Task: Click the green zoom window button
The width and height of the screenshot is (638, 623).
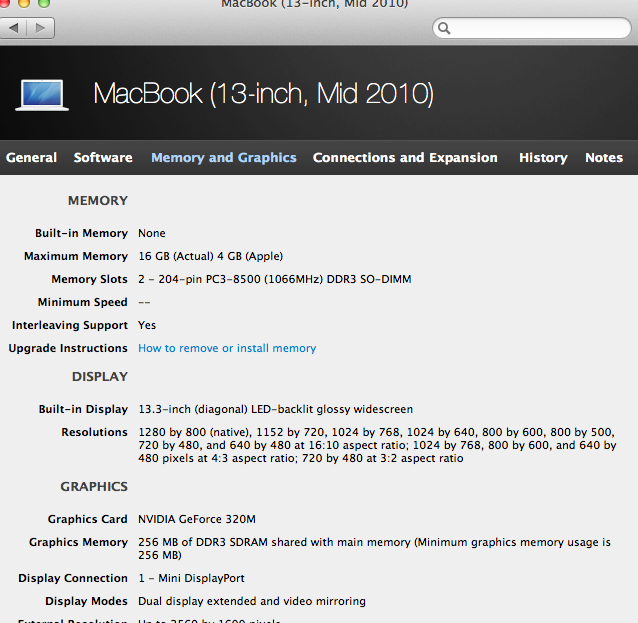Action: (x=44, y=3)
